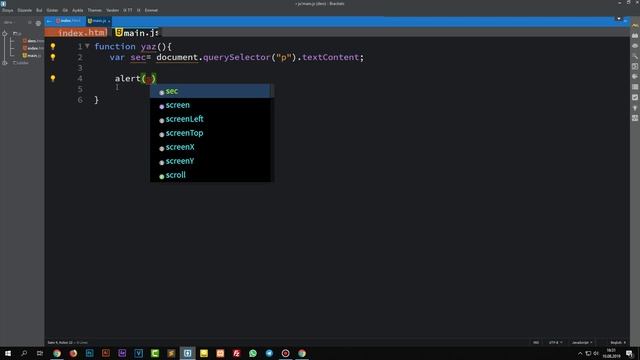Click the taskbar clock and date
Screen dimensions: 640x360
click(x=611, y=353)
